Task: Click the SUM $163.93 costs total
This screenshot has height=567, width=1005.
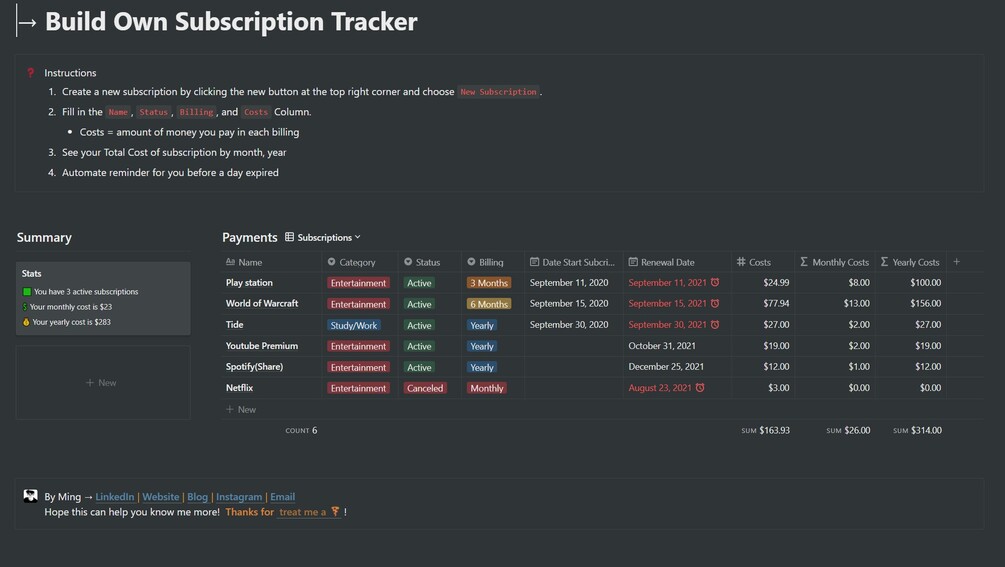Action: tap(765, 431)
